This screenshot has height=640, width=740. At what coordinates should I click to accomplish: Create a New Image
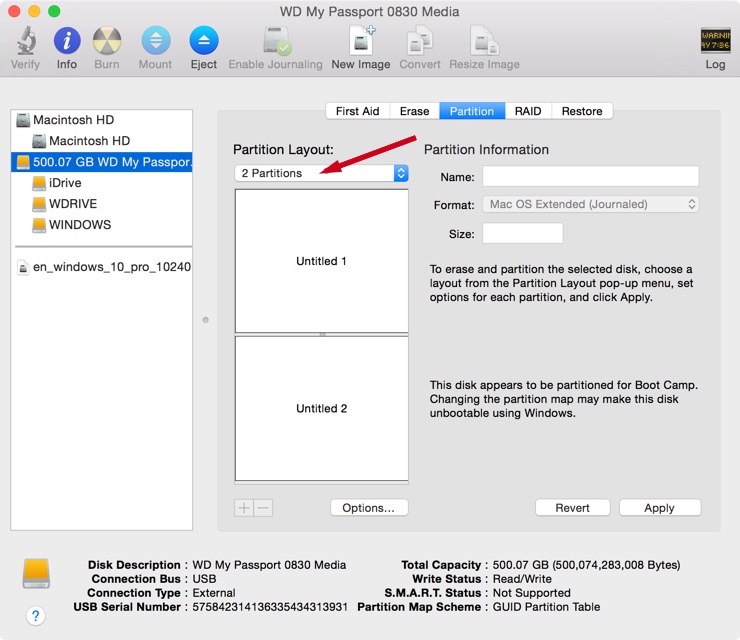pyautogui.click(x=361, y=41)
